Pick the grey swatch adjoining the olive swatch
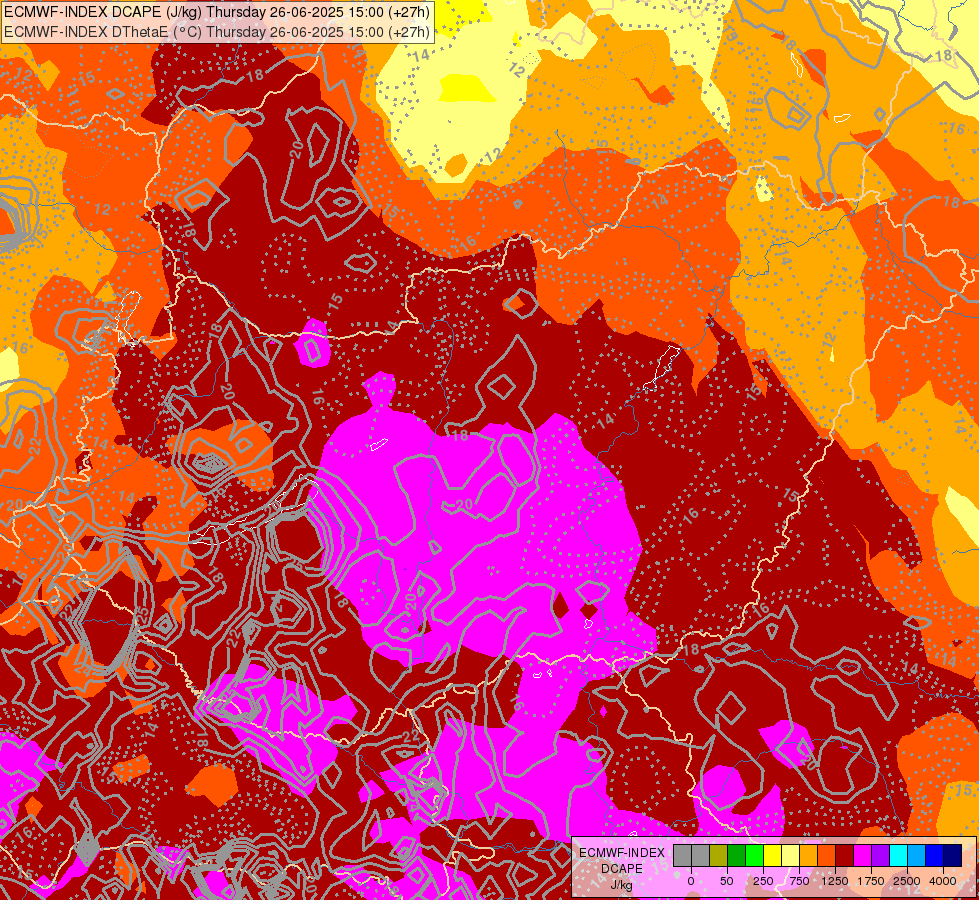Viewport: 979px width, 900px height. (701, 855)
